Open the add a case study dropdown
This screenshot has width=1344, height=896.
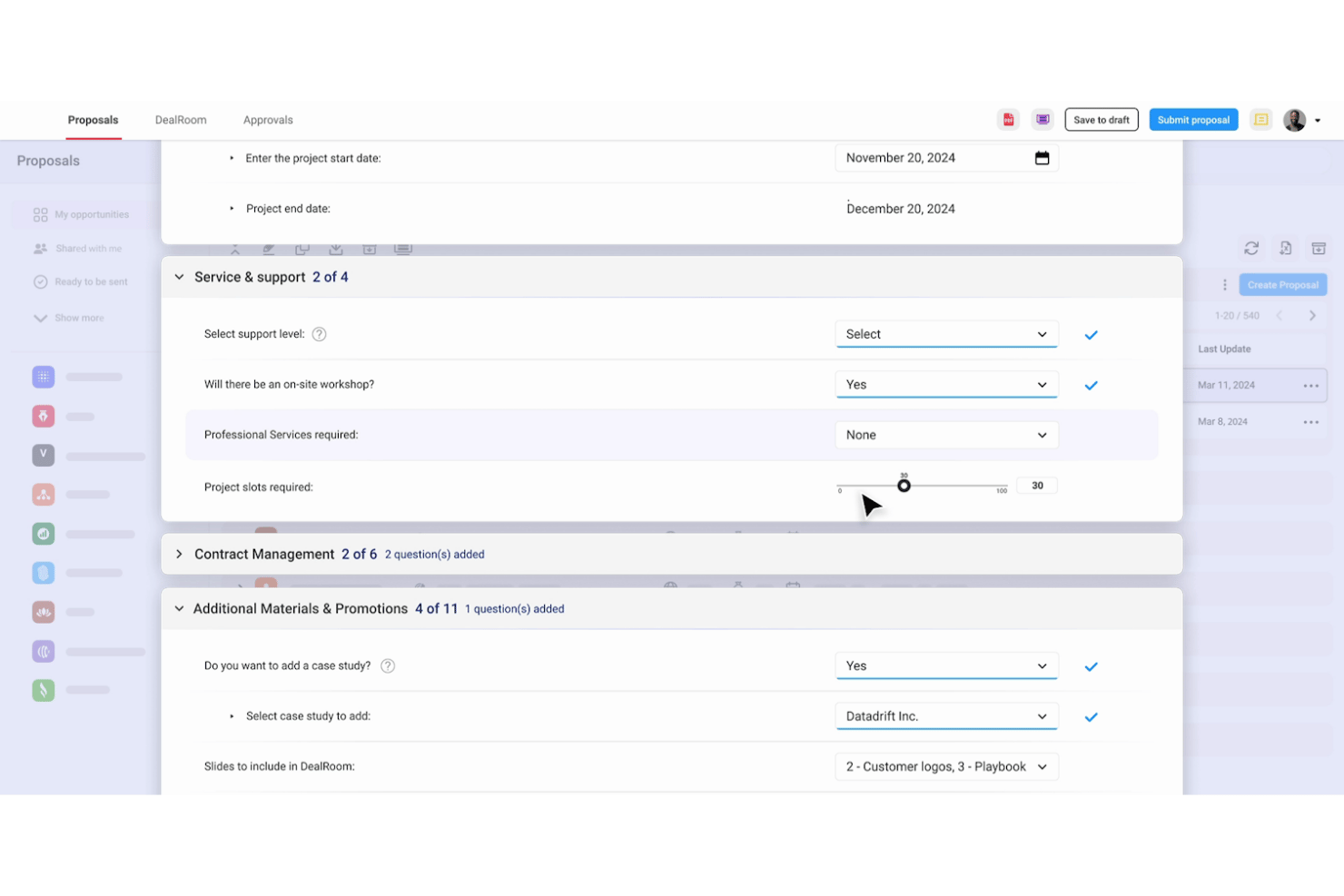pyautogui.click(x=946, y=665)
